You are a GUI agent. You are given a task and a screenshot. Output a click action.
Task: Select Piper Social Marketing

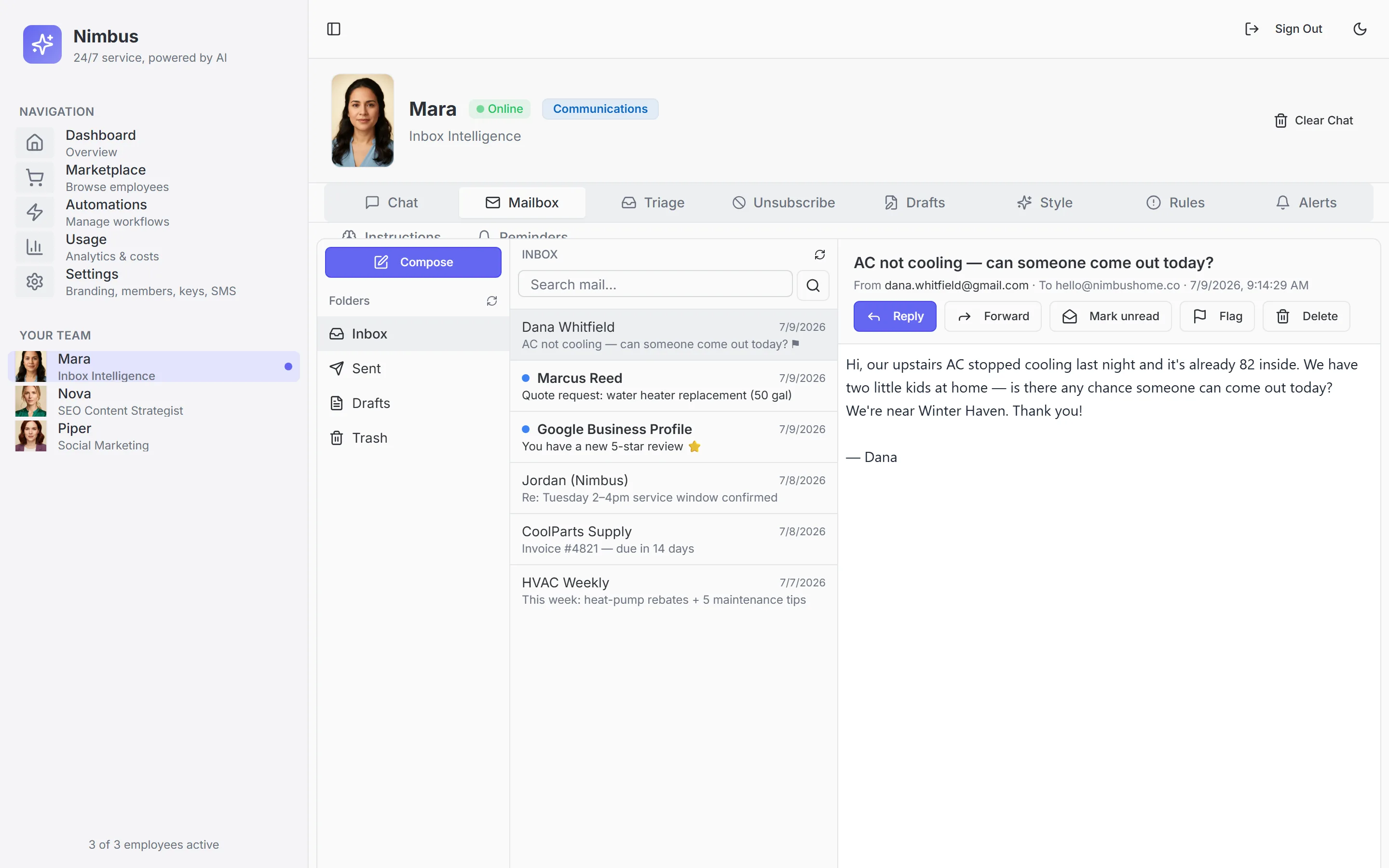click(x=154, y=436)
